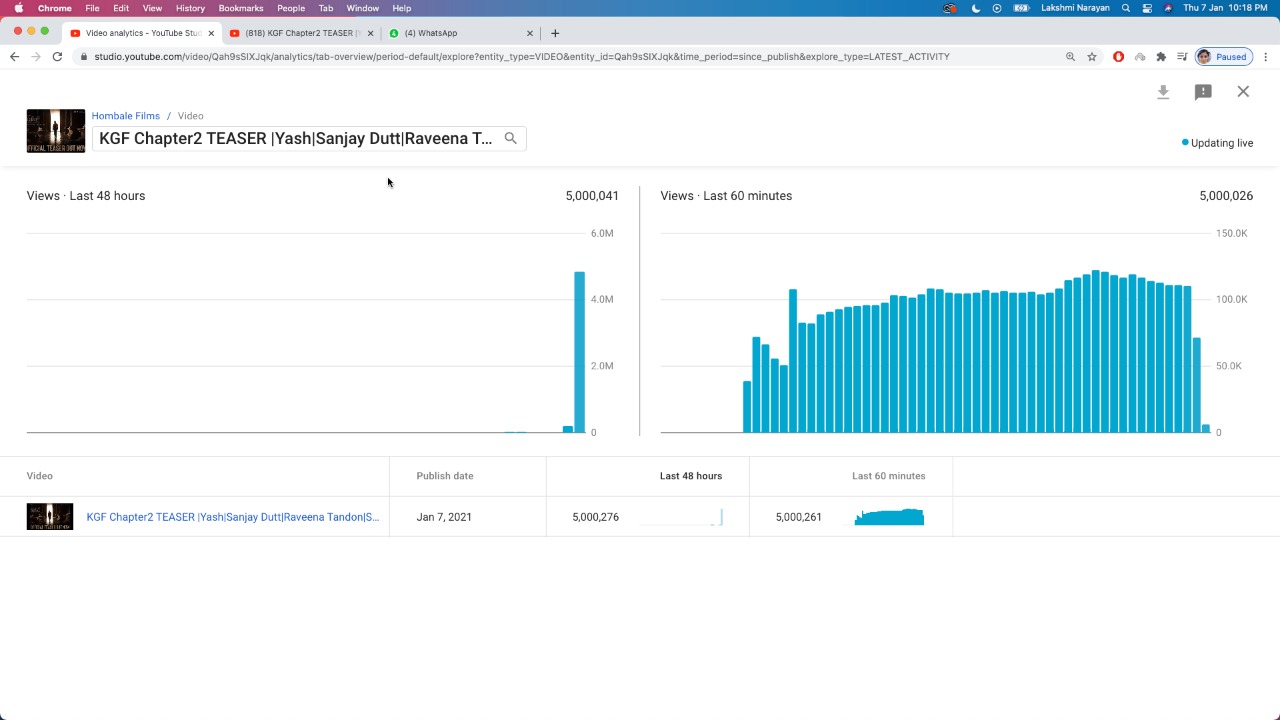Open the Edit menu
This screenshot has width=1280, height=720.
(x=121, y=8)
